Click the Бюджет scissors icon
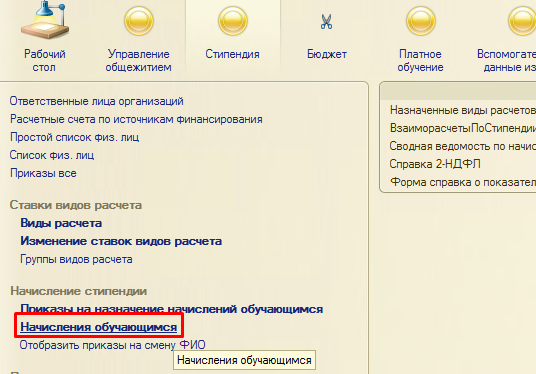 [x=326, y=22]
